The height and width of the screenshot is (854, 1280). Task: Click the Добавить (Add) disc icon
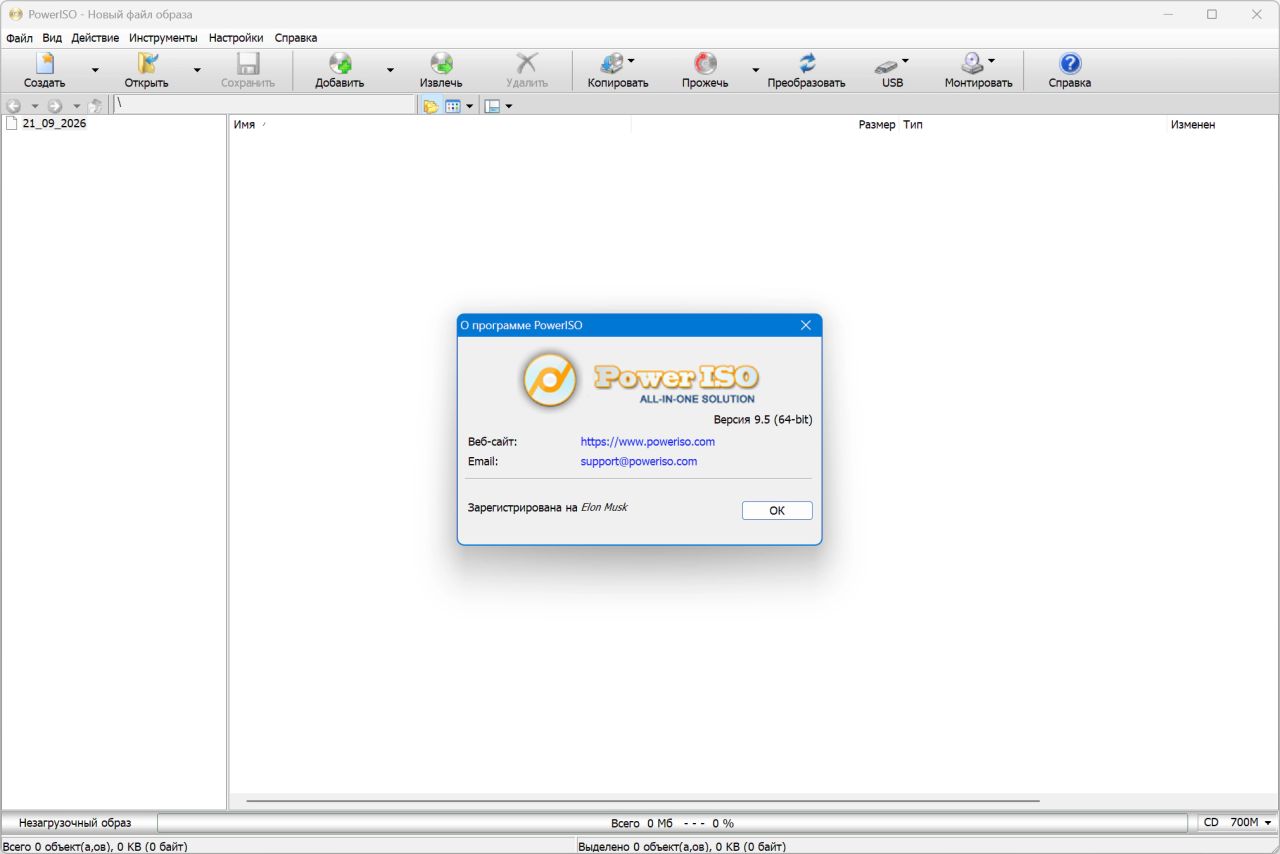(x=340, y=64)
